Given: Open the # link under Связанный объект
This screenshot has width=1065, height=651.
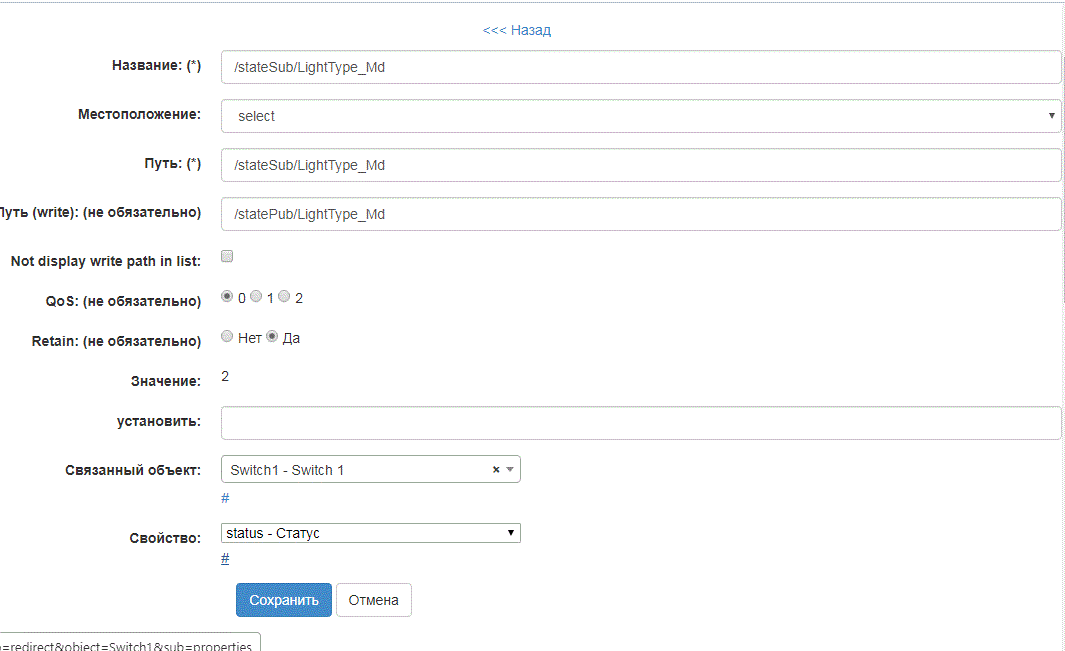Looking at the screenshot, I should coord(225,498).
